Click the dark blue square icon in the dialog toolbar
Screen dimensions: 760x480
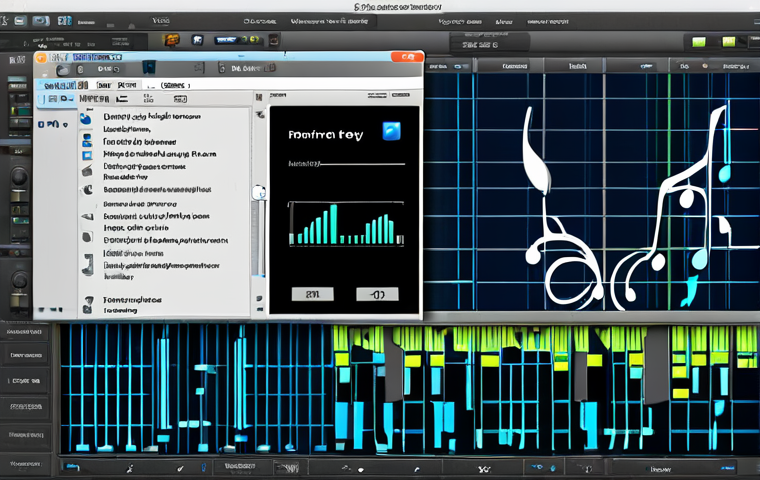pyautogui.click(x=148, y=67)
